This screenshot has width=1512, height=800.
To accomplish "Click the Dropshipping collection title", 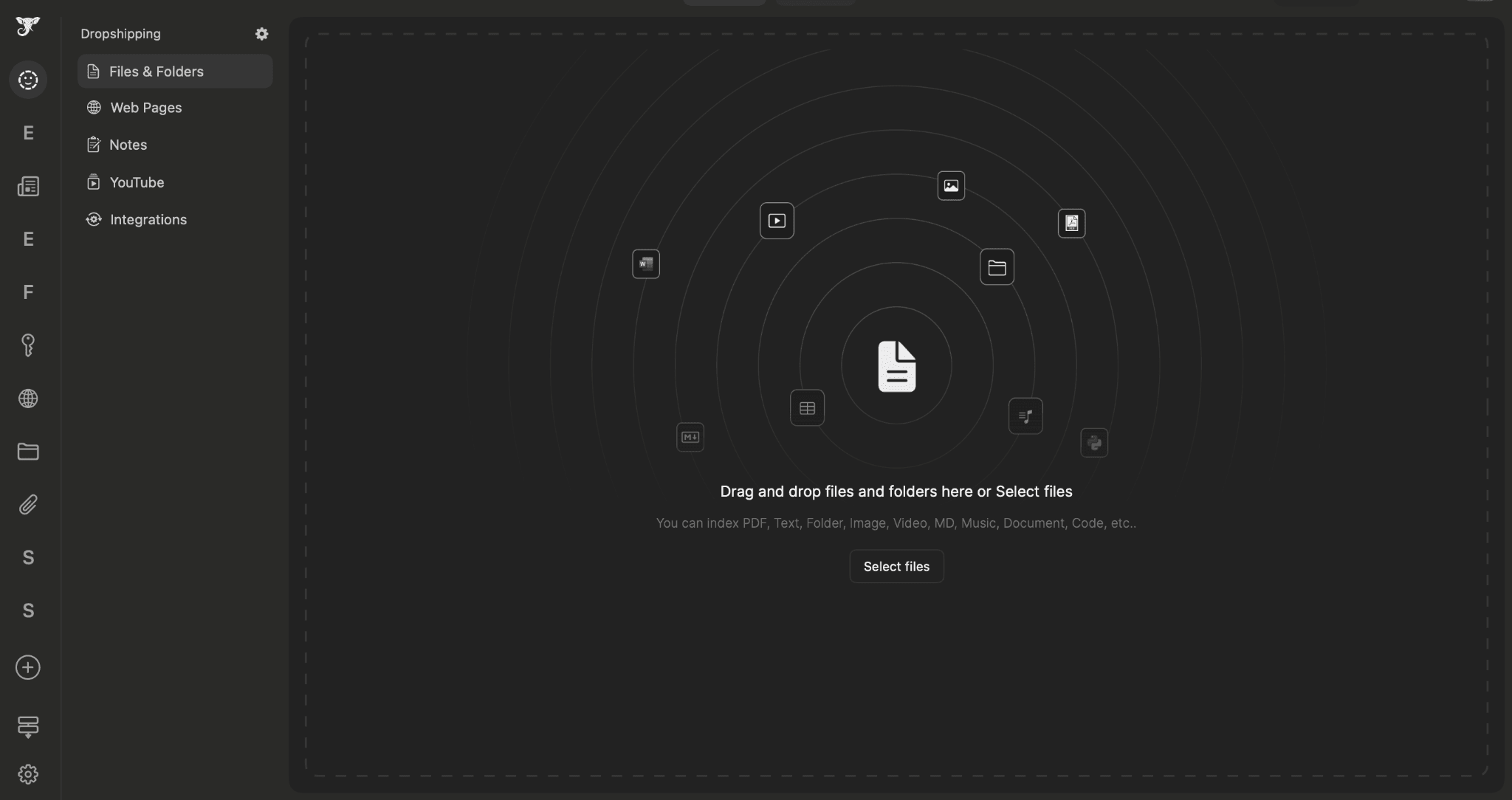I will click(x=120, y=34).
